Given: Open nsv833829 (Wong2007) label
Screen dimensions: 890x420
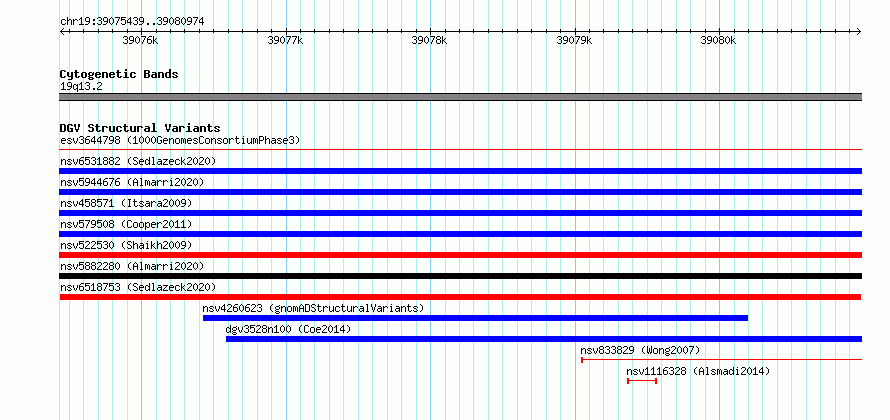Looking at the screenshot, I should (x=640, y=350).
